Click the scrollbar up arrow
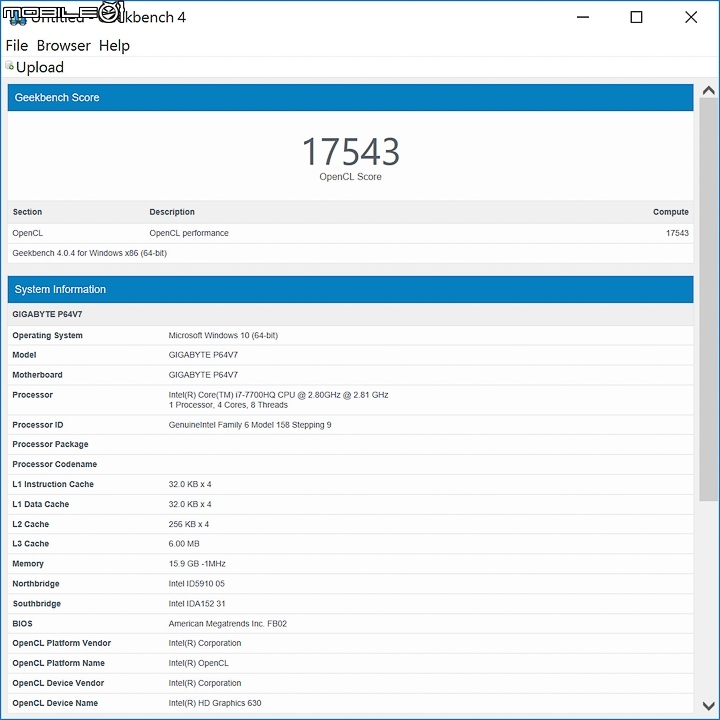This screenshot has width=720, height=720. (709, 90)
